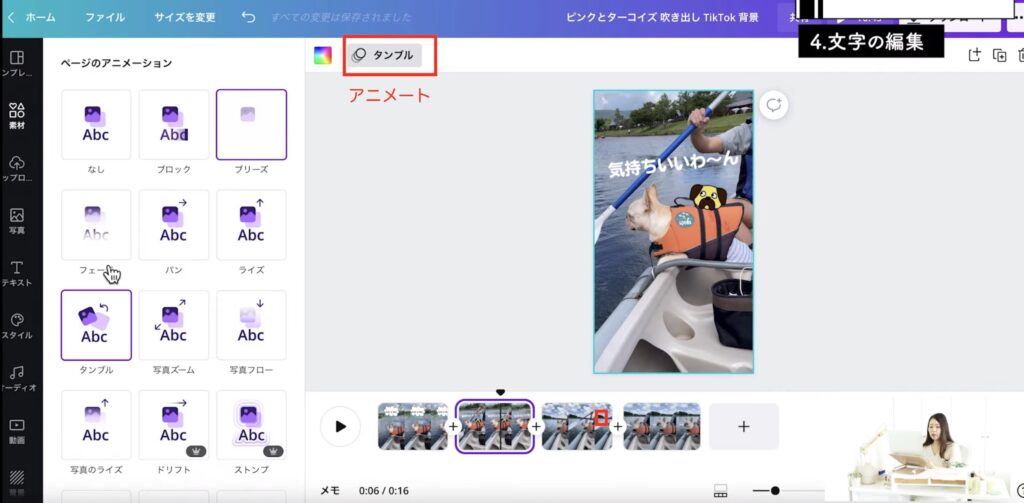This screenshot has width=1024, height=503.
Task: Select the ストンプ premium animation option
Action: coord(251,425)
